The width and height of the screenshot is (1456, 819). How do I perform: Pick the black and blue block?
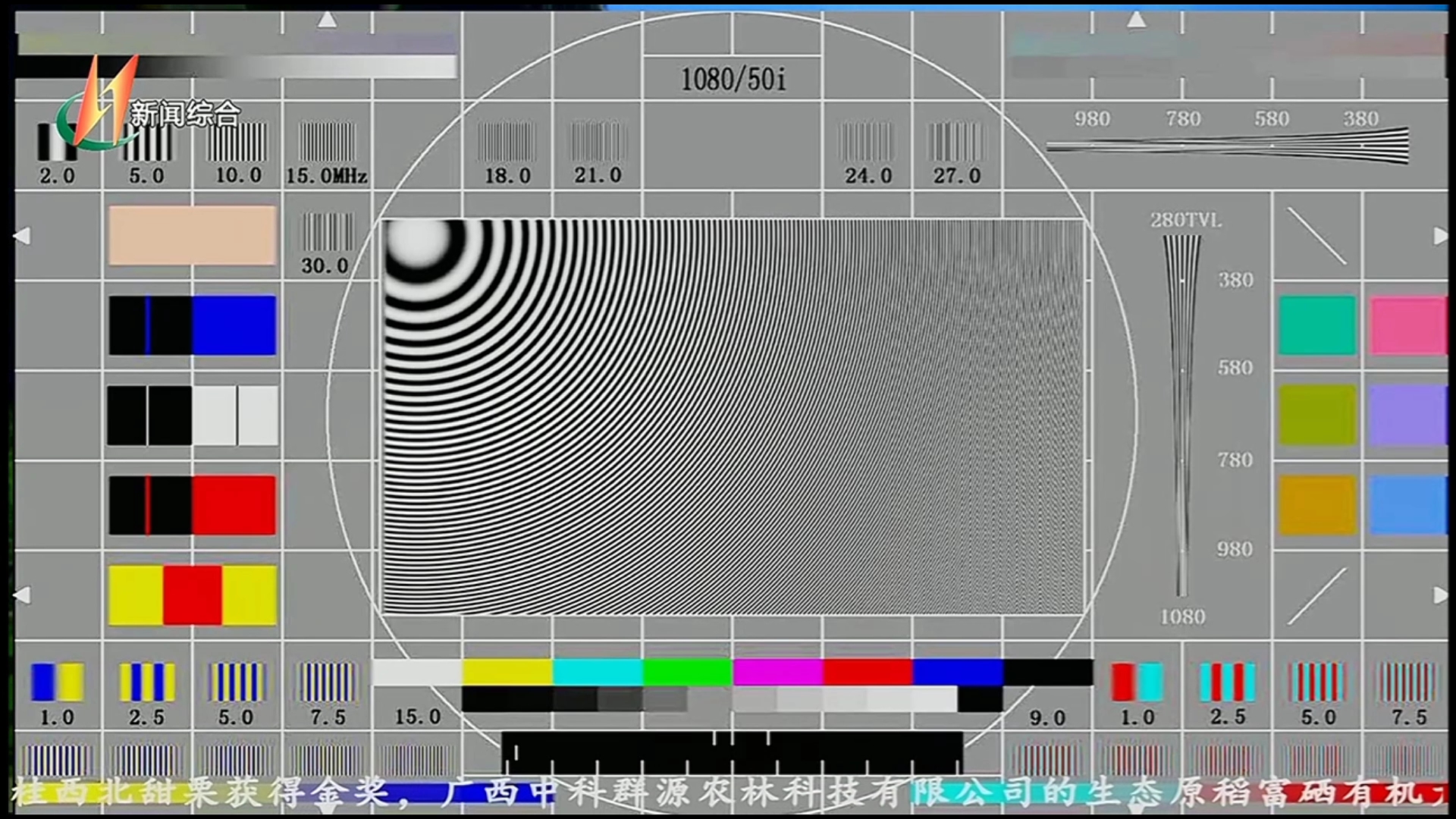(193, 325)
